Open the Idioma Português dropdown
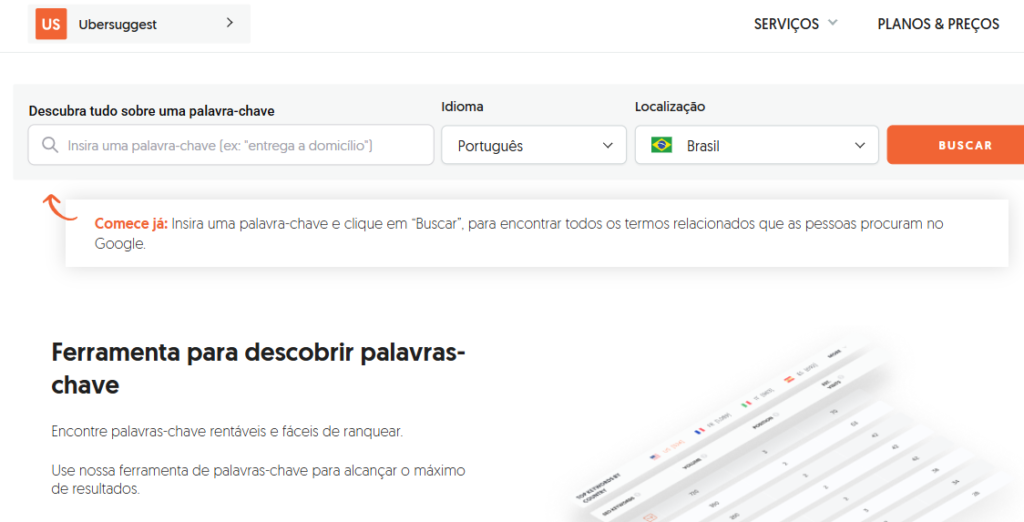Image resolution: width=1024 pixels, height=522 pixels. (x=534, y=145)
